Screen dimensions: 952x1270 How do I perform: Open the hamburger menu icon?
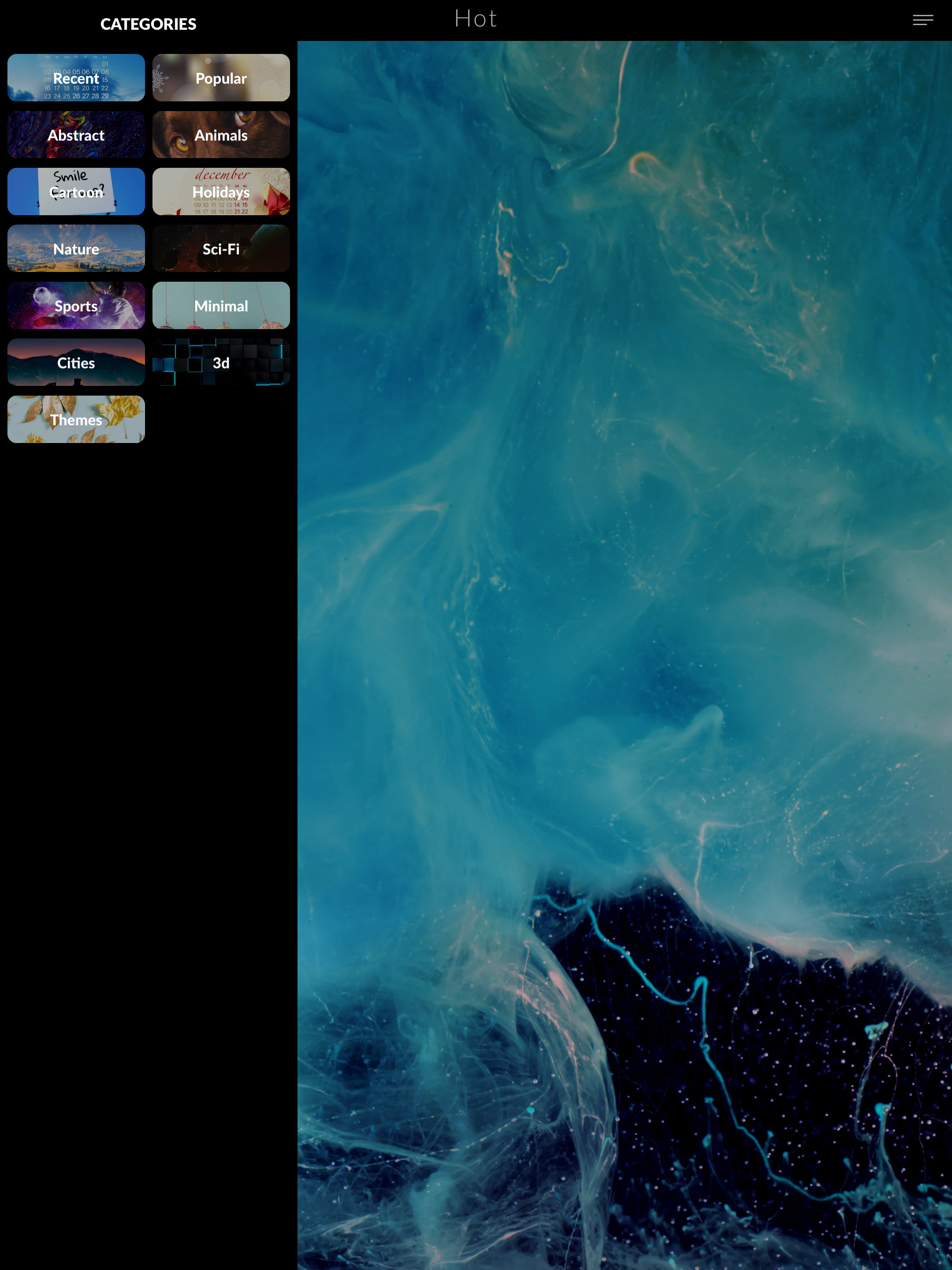(x=922, y=20)
